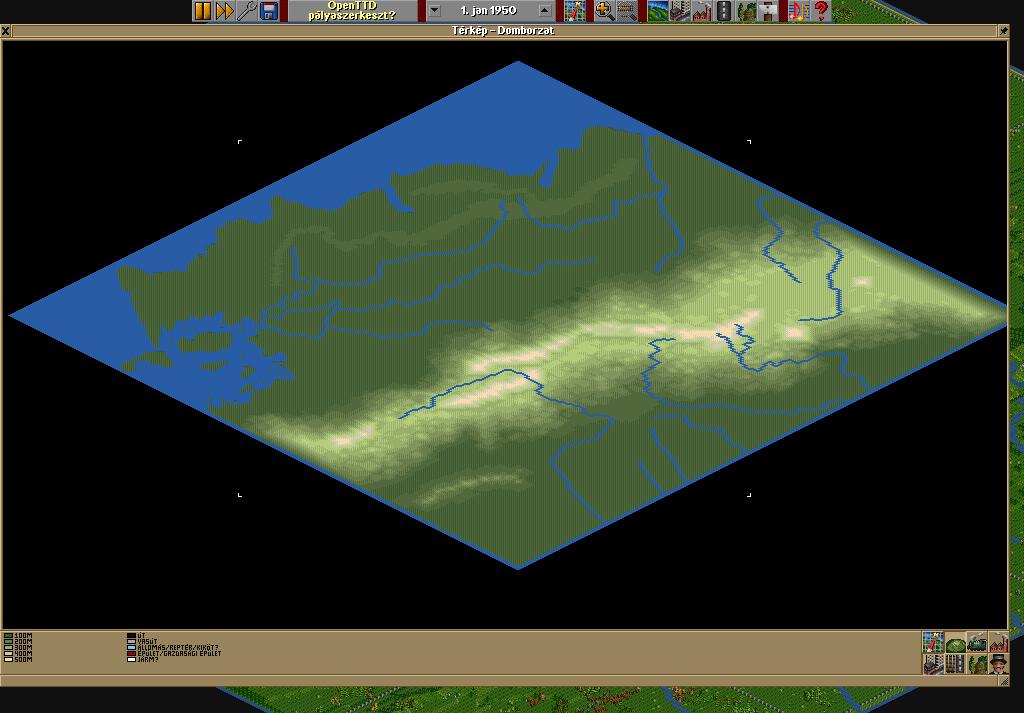Click the '200M' legend label
This screenshot has width=1024, height=713.
(23, 642)
